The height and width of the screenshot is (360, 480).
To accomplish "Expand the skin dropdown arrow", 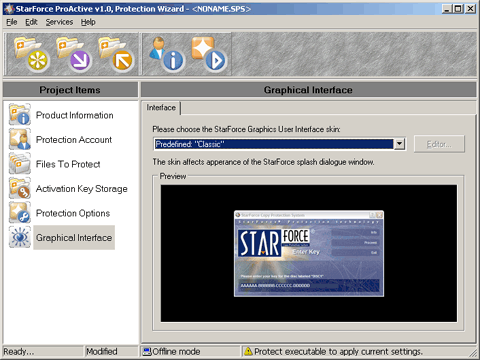I will [399, 144].
